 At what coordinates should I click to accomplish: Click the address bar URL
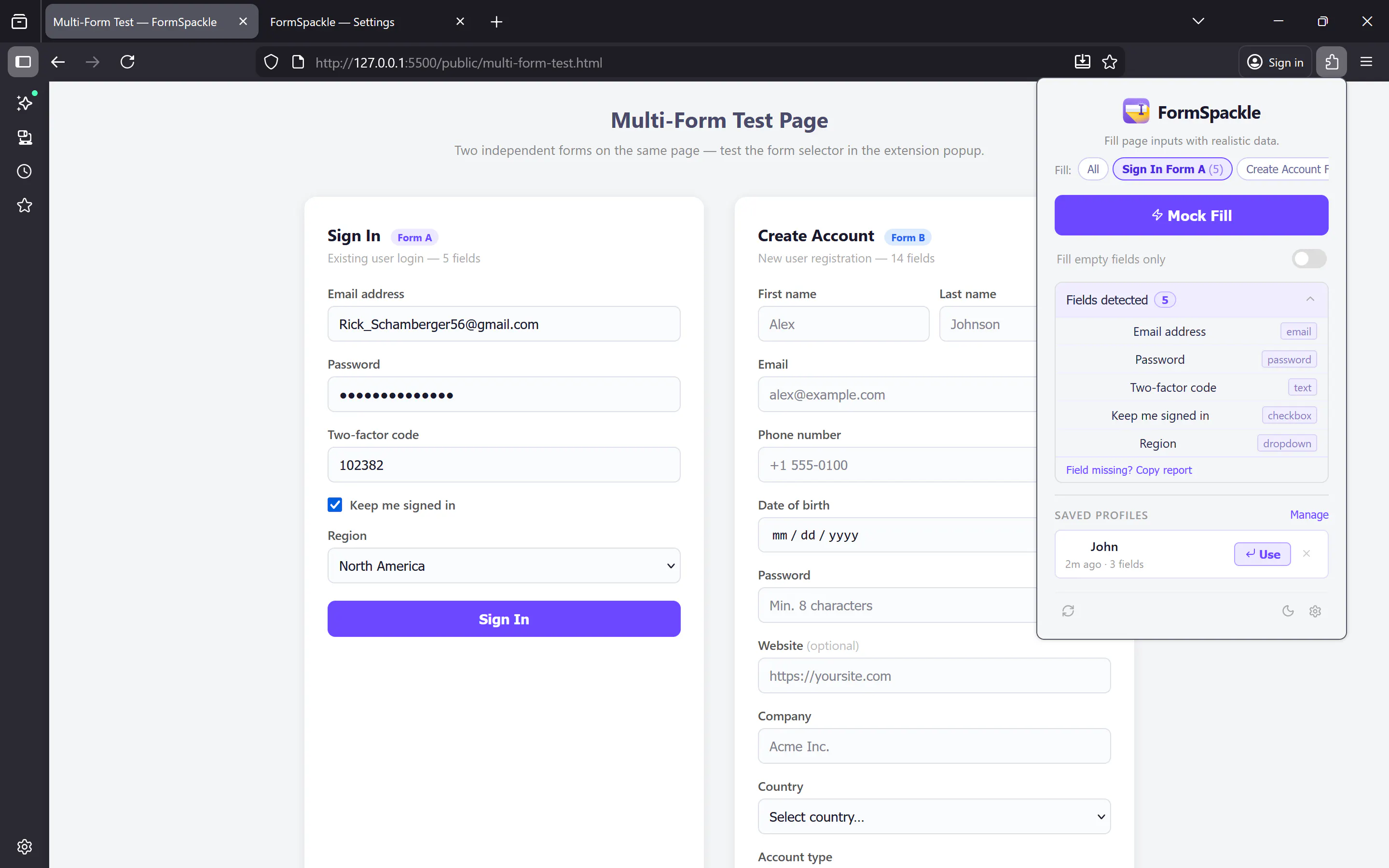(459, 63)
